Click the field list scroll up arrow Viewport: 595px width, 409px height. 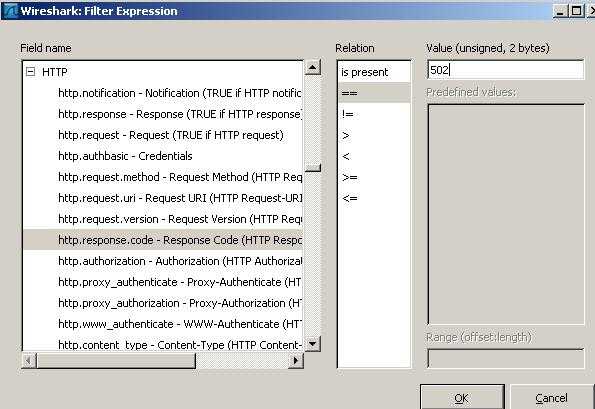coord(313,68)
